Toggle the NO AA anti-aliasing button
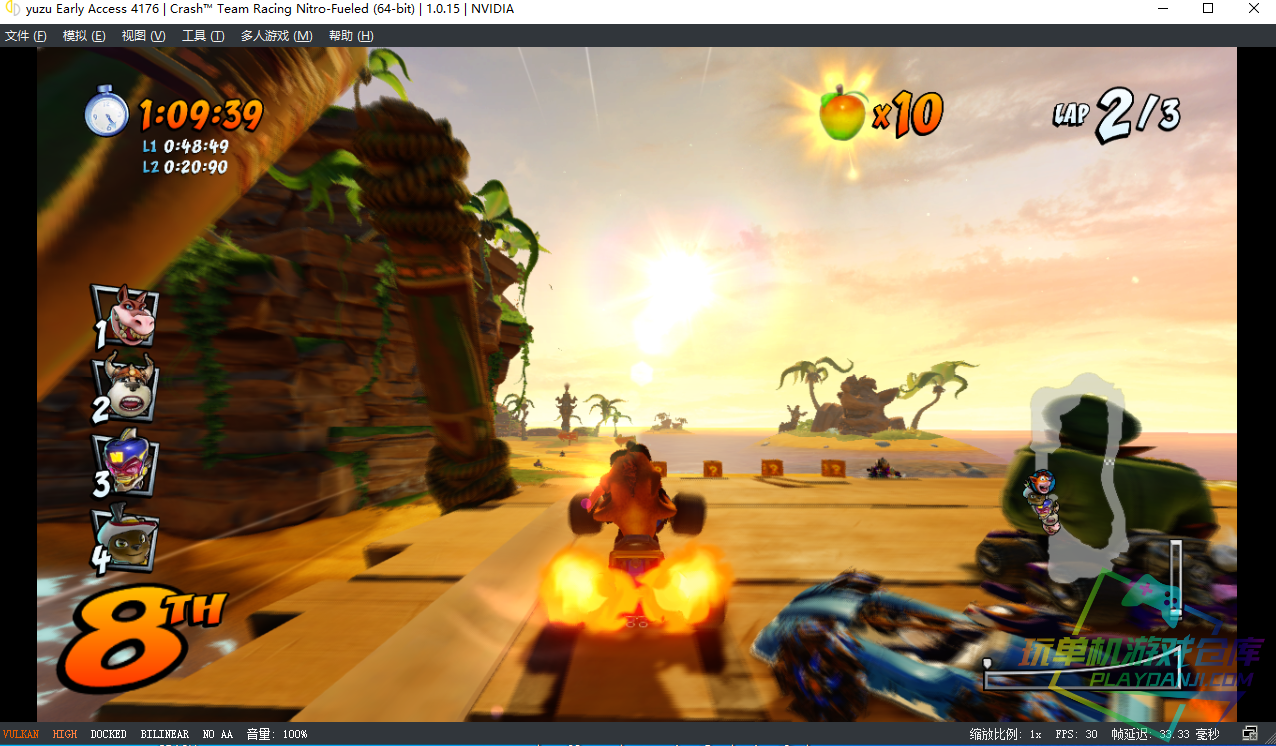This screenshot has width=1276, height=746. tap(217, 734)
